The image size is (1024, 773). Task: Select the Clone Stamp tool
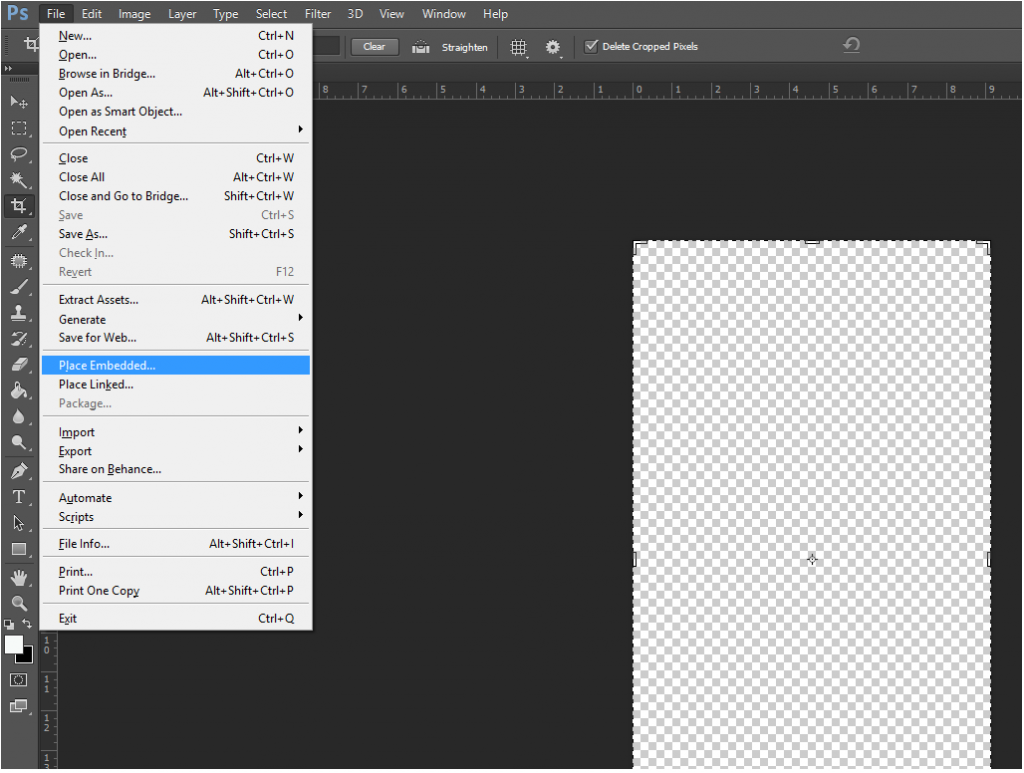(19, 312)
